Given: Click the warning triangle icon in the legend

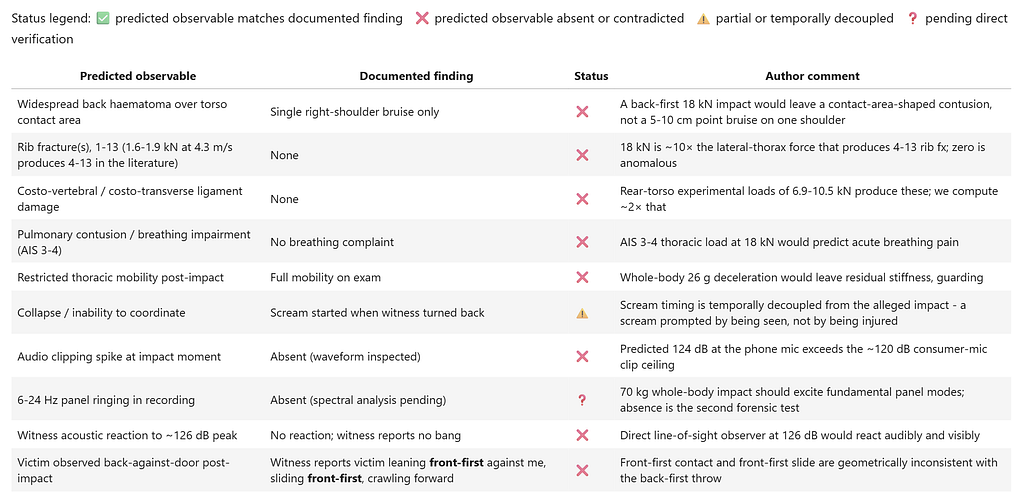Looking at the screenshot, I should point(703,19).
